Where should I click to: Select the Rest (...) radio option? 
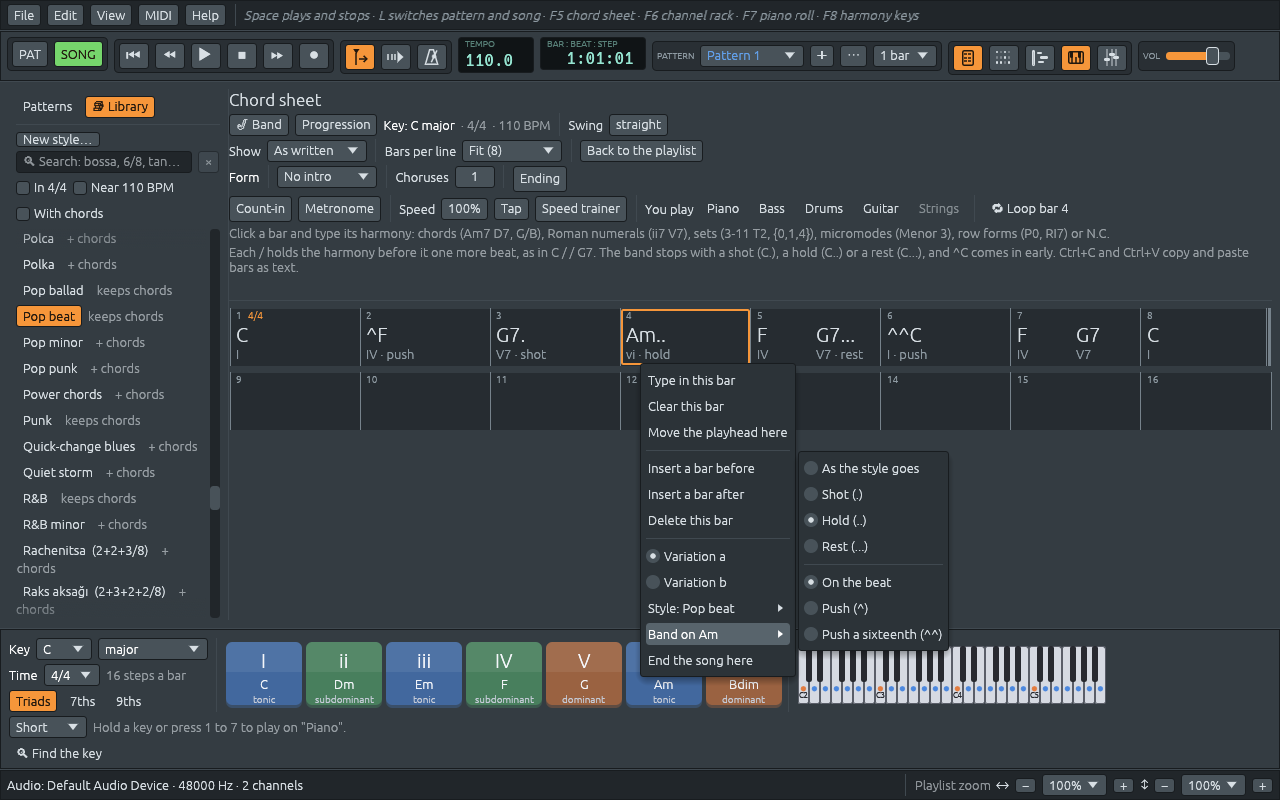point(811,546)
